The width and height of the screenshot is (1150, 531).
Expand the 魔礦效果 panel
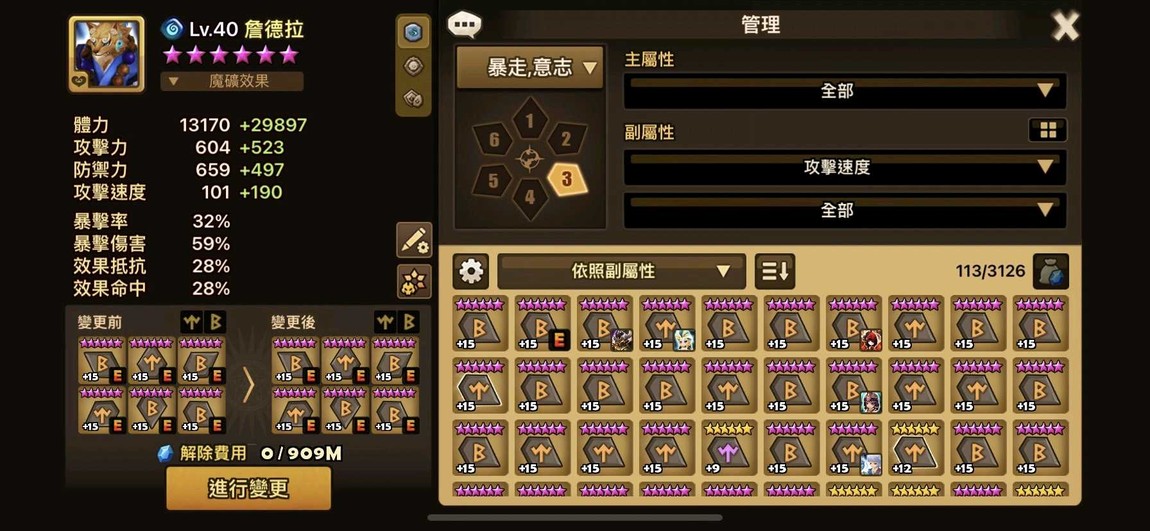click(x=232, y=81)
